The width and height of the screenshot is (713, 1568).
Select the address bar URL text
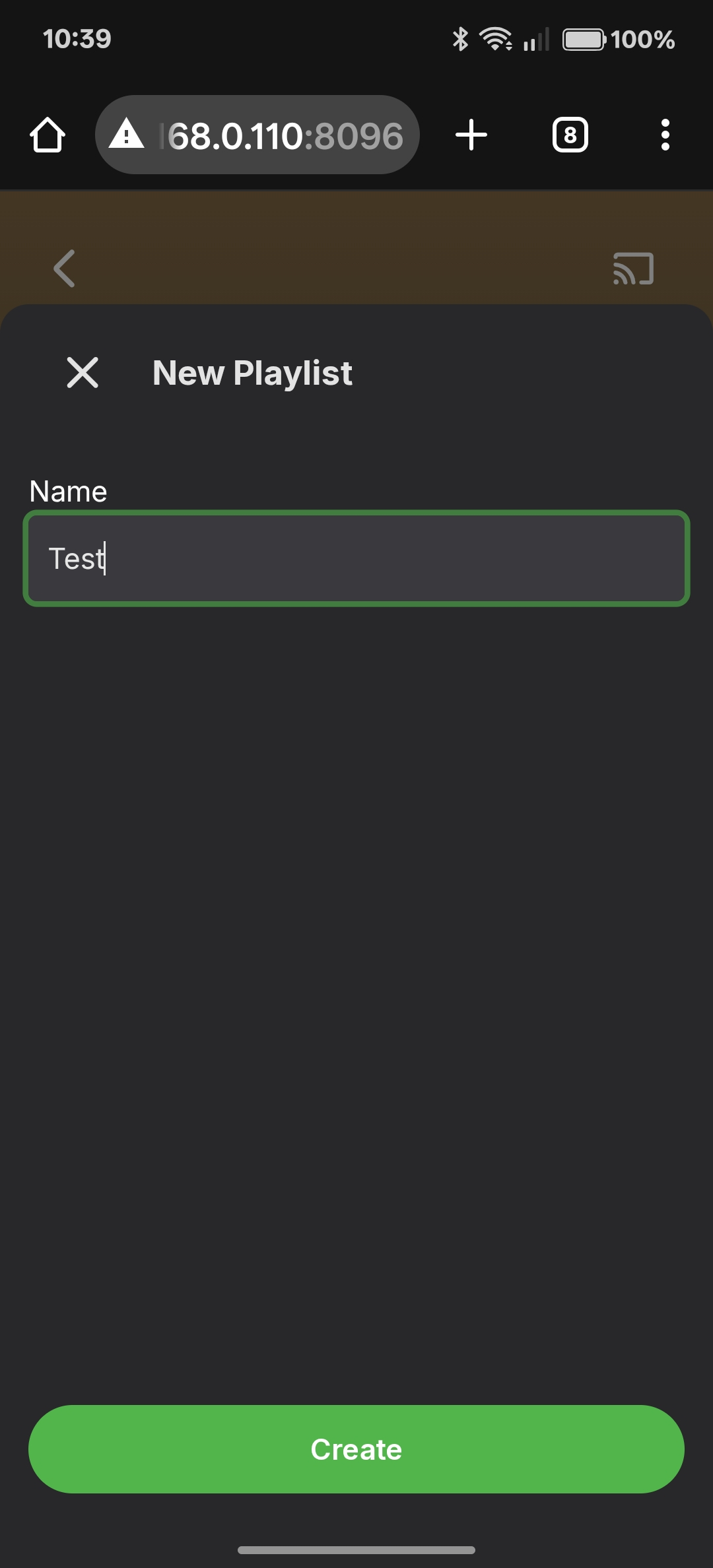tap(284, 136)
